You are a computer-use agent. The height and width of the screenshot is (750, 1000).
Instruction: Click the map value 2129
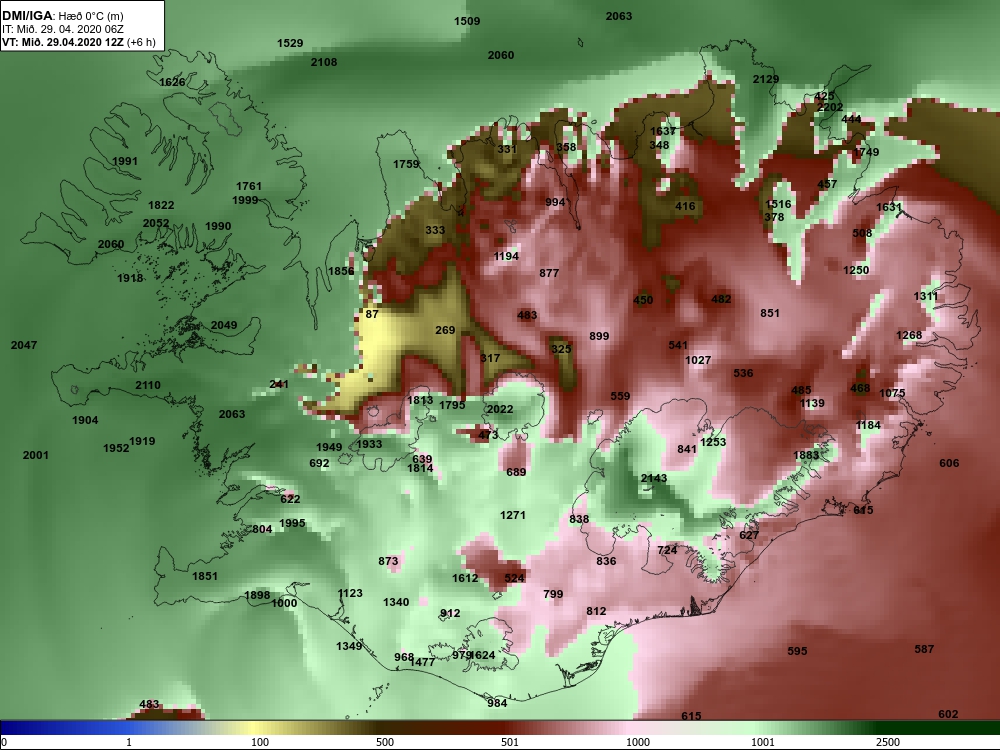[x=766, y=79]
